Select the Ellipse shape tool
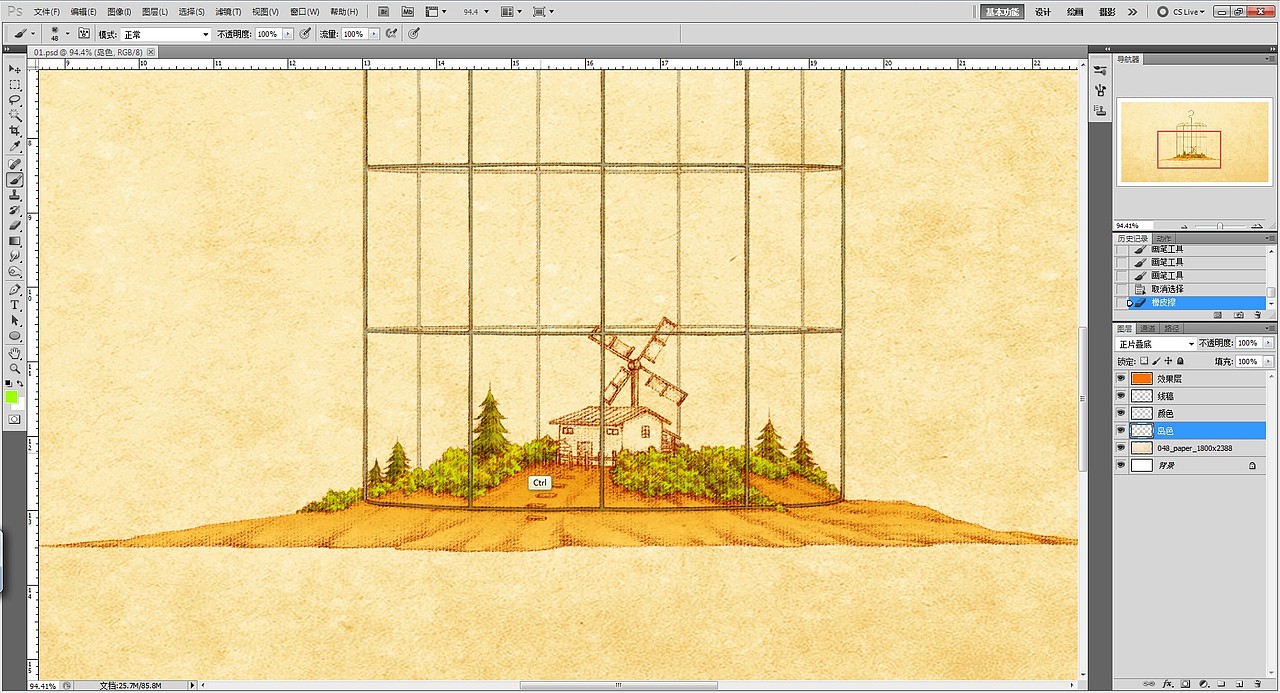The image size is (1280, 693). coord(15,336)
